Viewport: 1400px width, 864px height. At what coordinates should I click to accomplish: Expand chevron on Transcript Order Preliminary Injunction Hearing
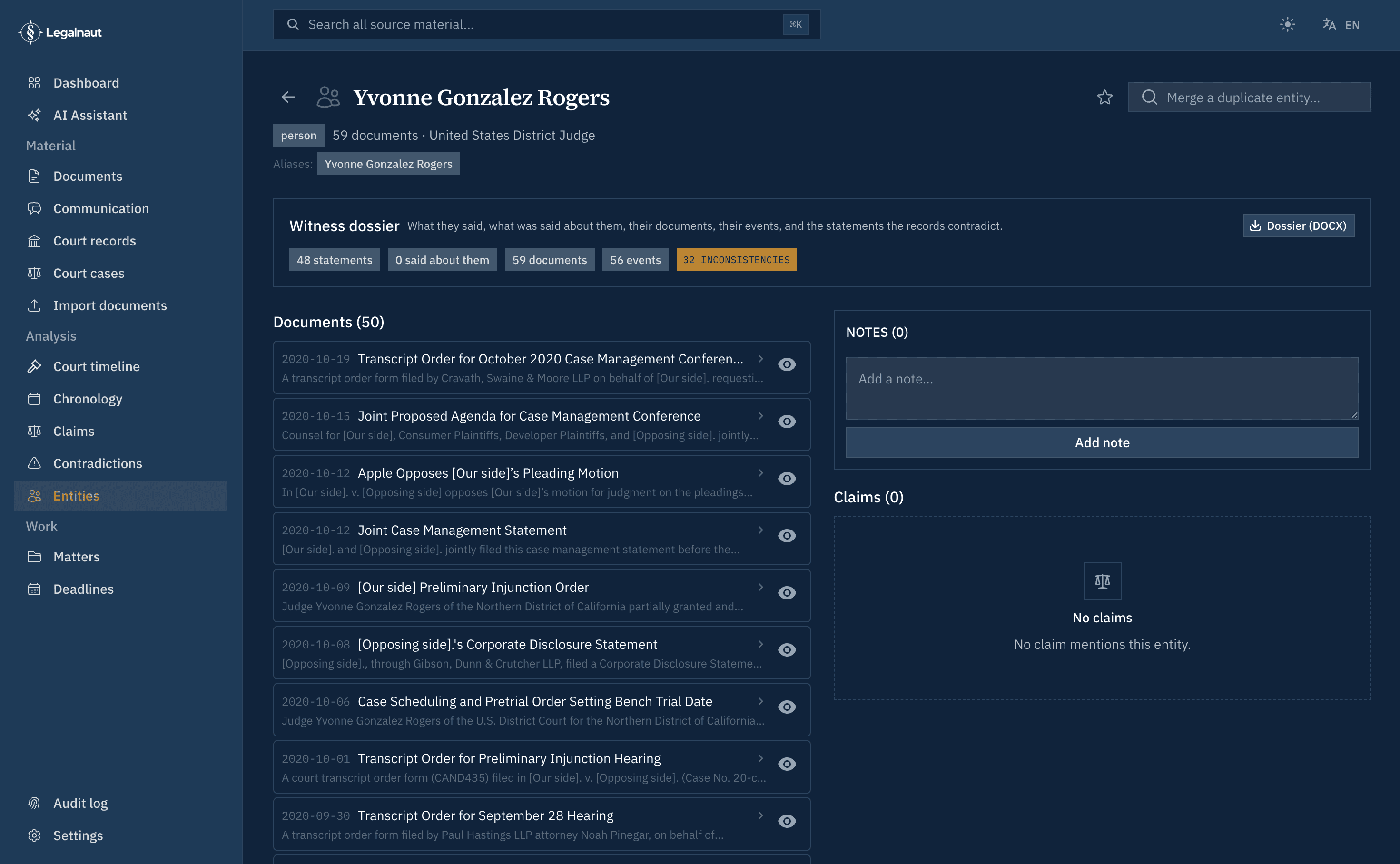760,758
